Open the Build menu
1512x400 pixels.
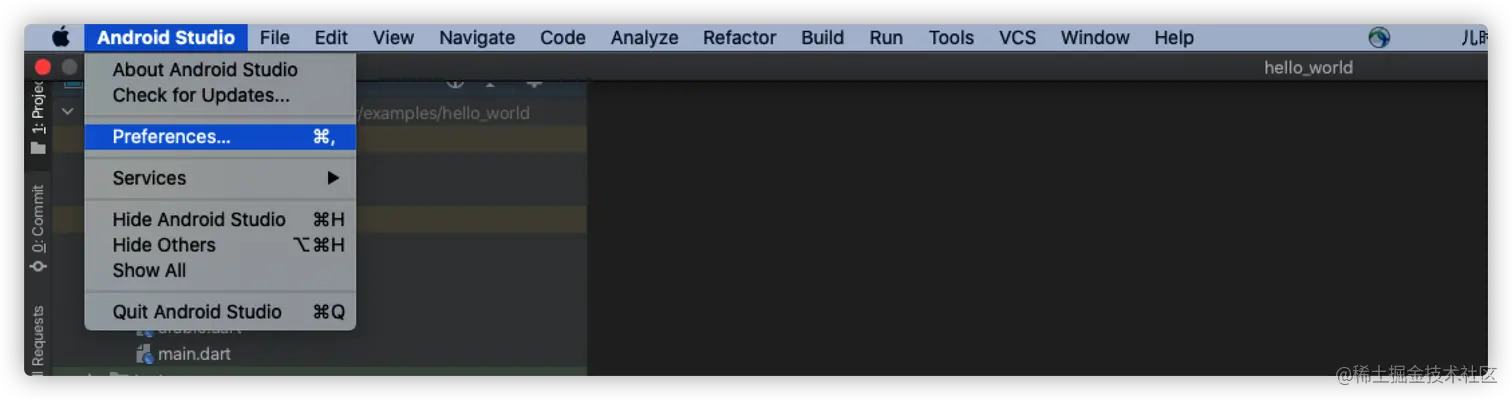click(x=822, y=38)
